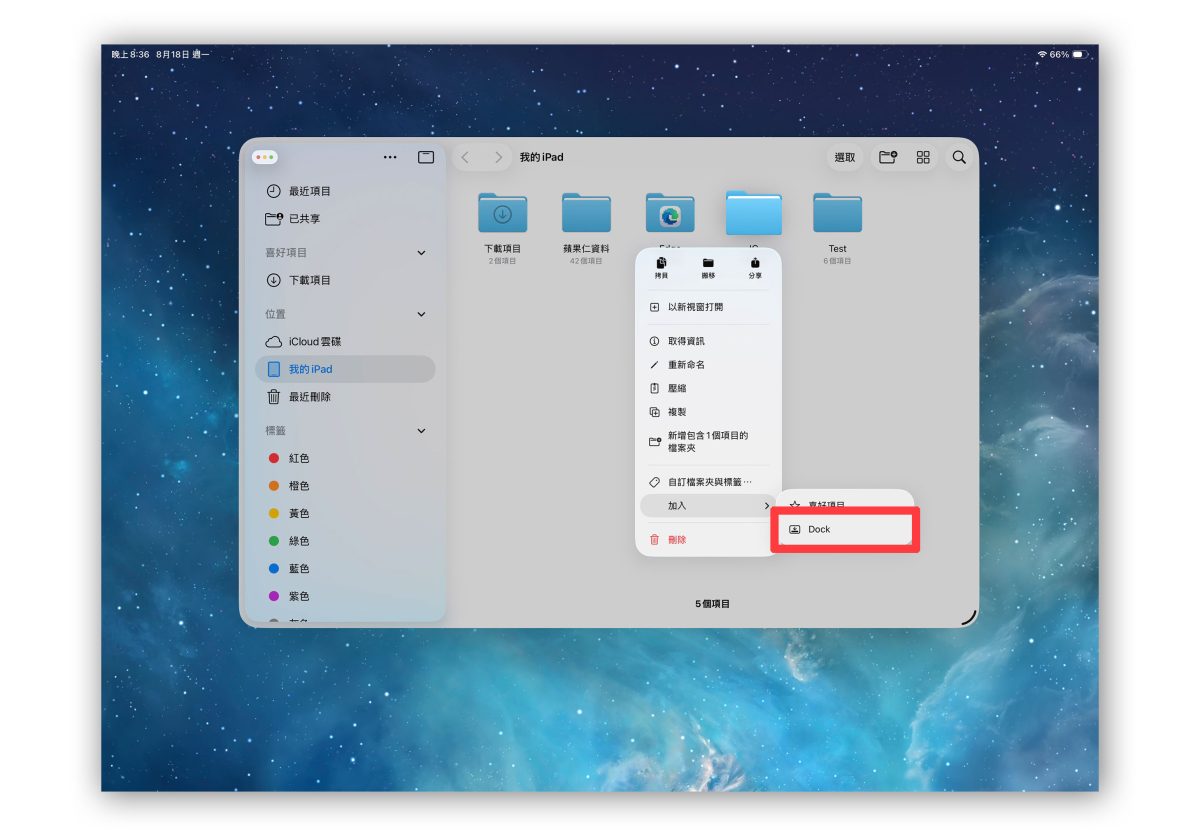The image size is (1200, 836).
Task: Check the battery 66% indicator
Action: (x=1068, y=54)
